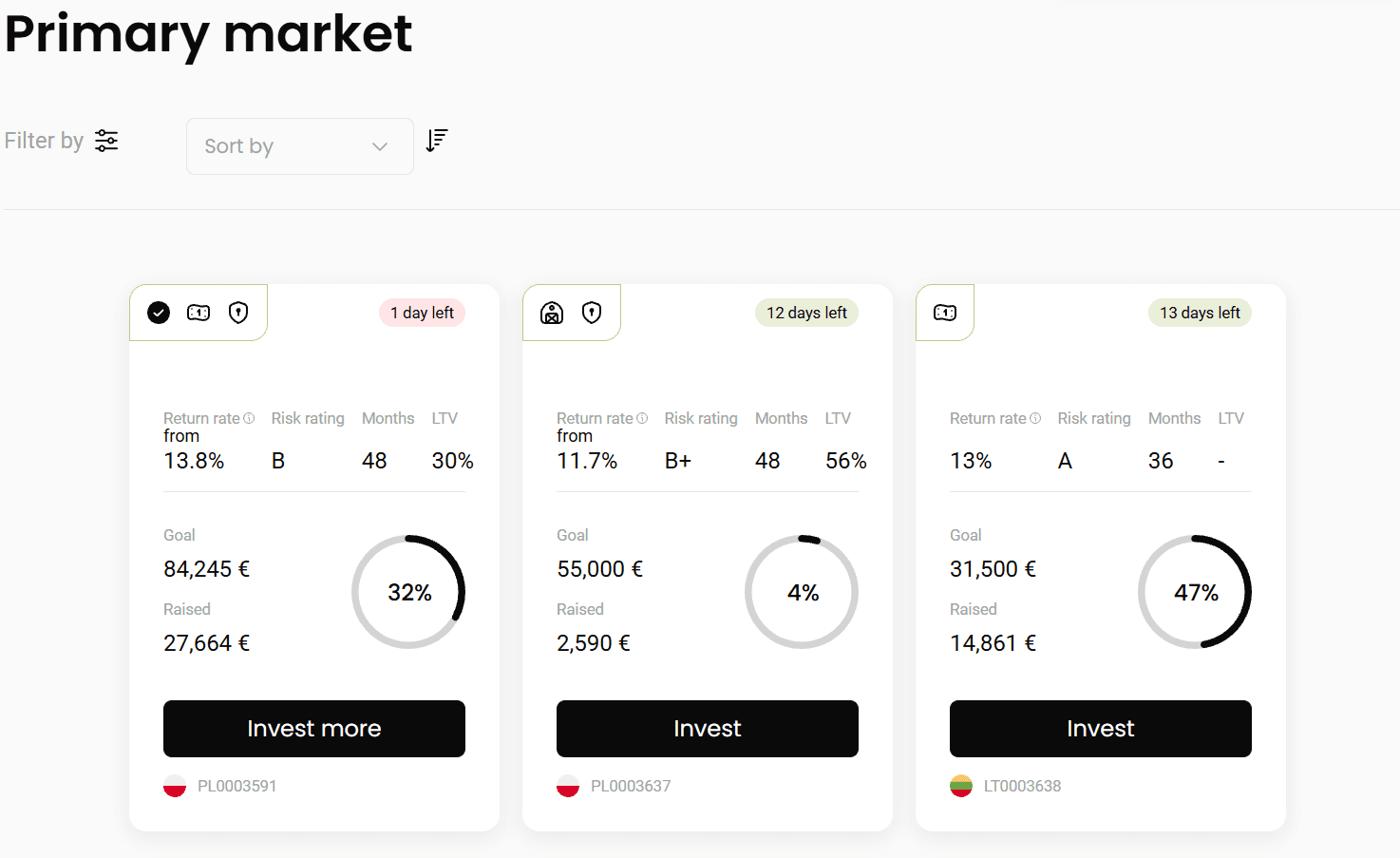Click the Polish flag next to PL0003591
The width and height of the screenshot is (1400, 858).
coord(175,786)
